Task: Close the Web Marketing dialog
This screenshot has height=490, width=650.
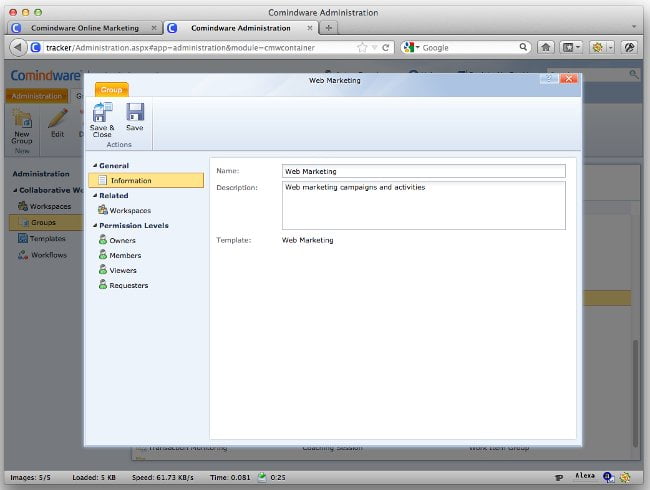Action: click(569, 78)
